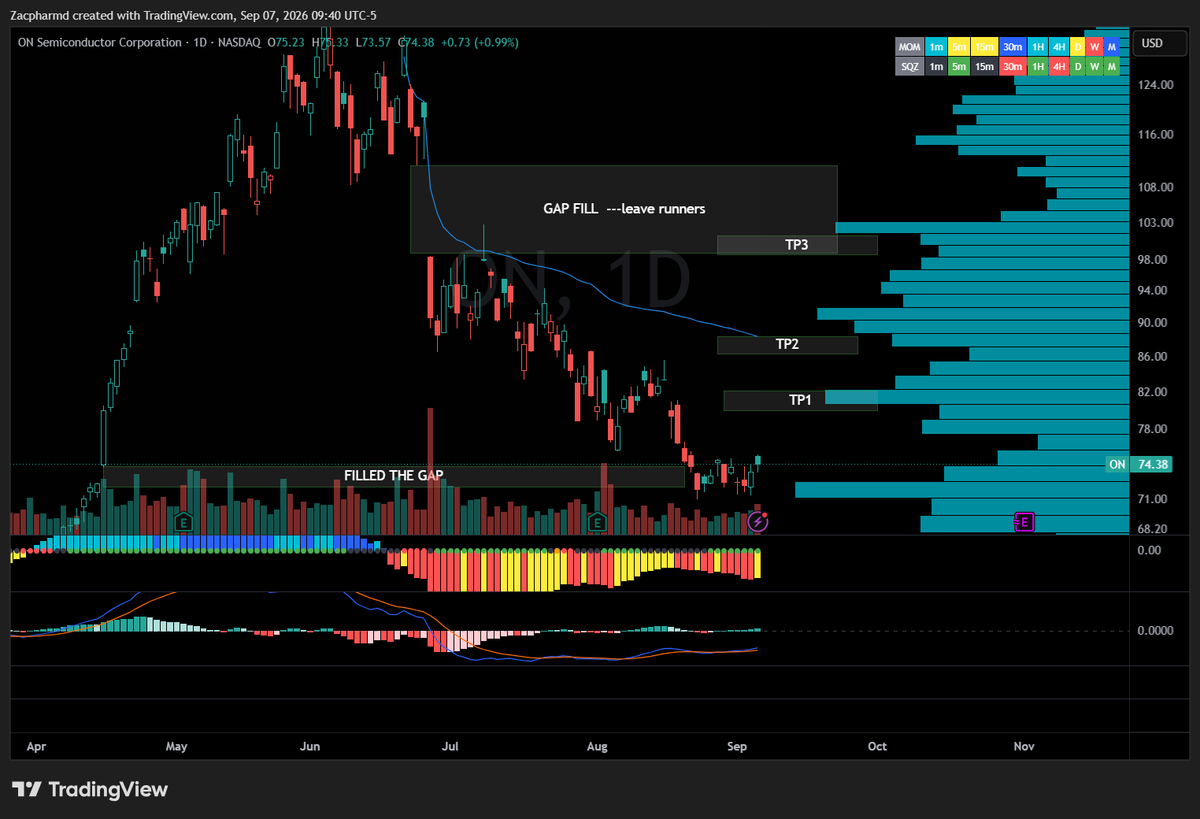The height and width of the screenshot is (819, 1200).
Task: Click the Jun label on time axis
Action: [x=311, y=746]
